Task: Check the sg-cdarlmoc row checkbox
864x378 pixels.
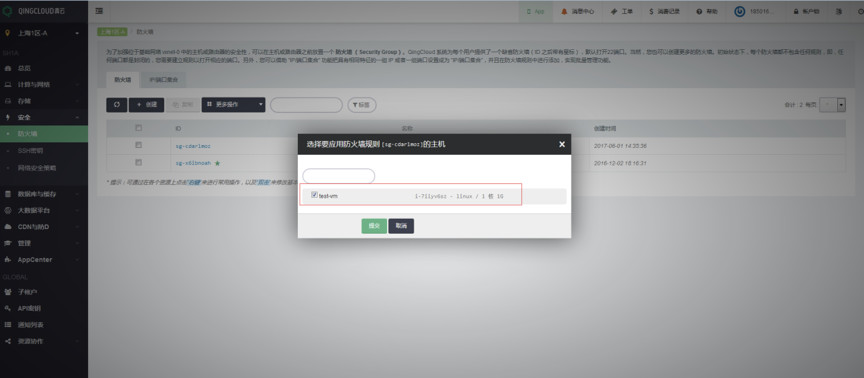Action: click(x=138, y=145)
